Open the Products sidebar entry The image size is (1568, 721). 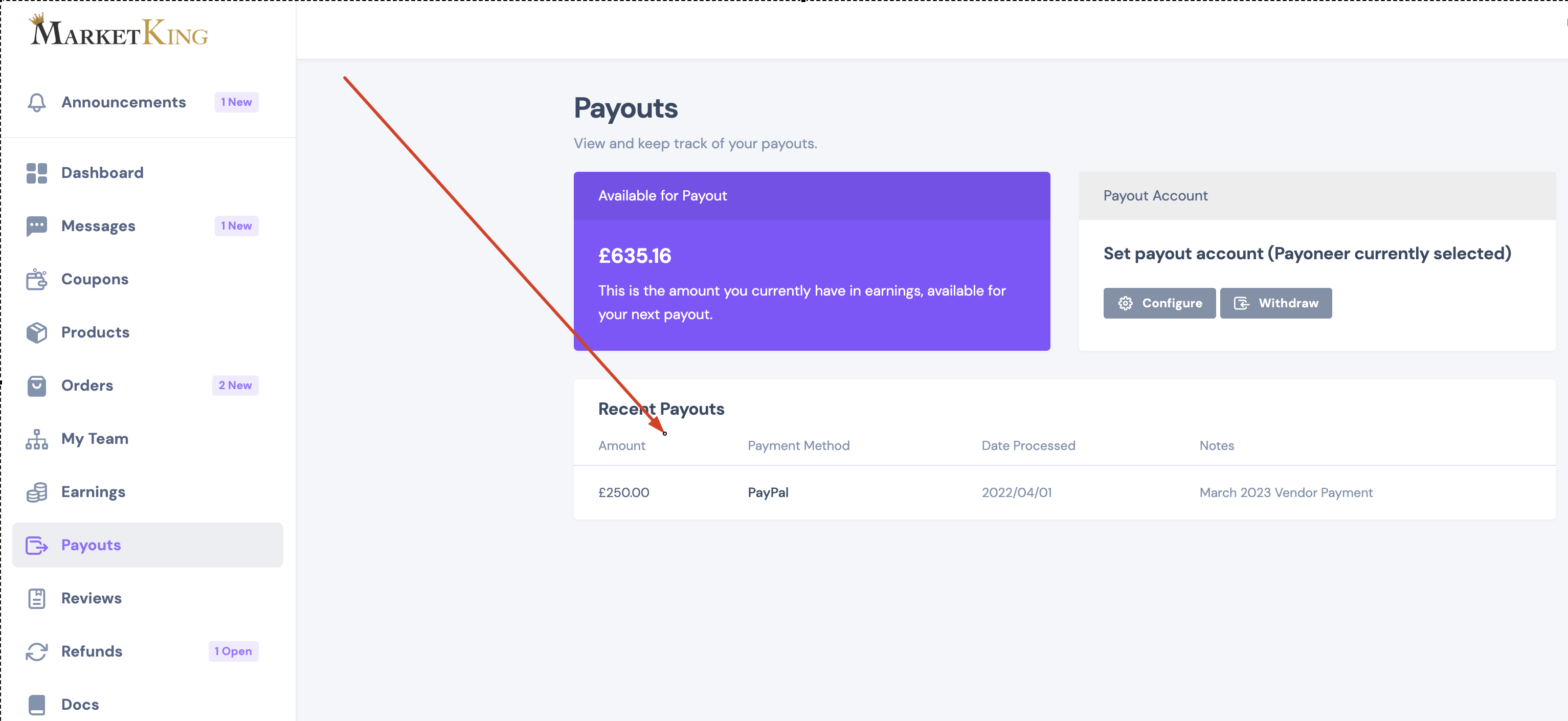pyautogui.click(x=147, y=332)
